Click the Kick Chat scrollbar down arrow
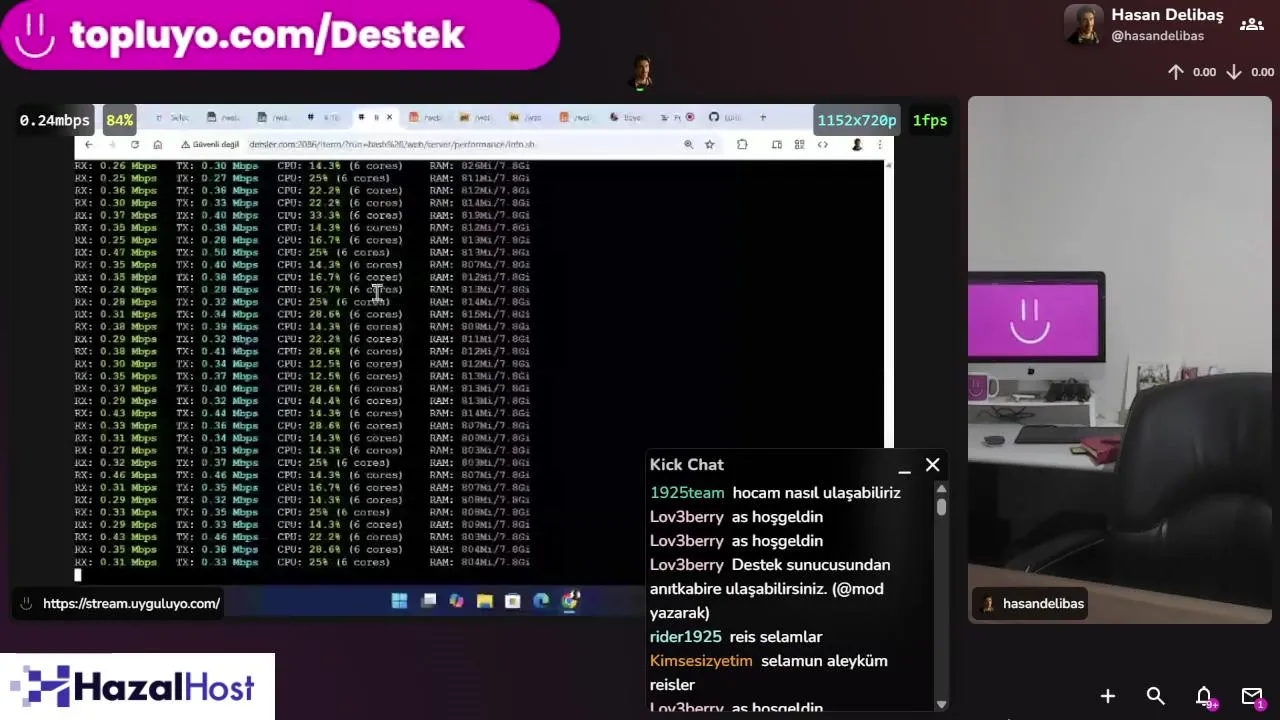This screenshot has height=720, width=1280. point(941,704)
